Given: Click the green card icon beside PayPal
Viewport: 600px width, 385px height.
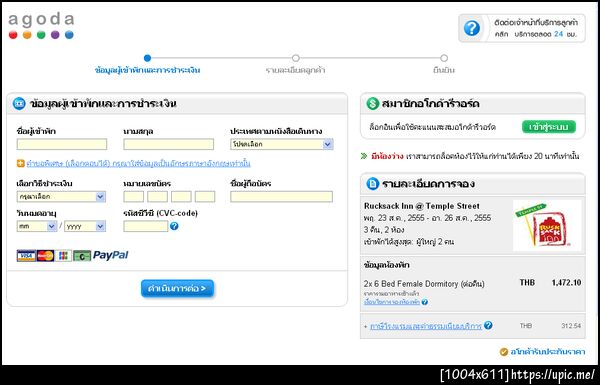Looking at the screenshot, I should (82, 256).
